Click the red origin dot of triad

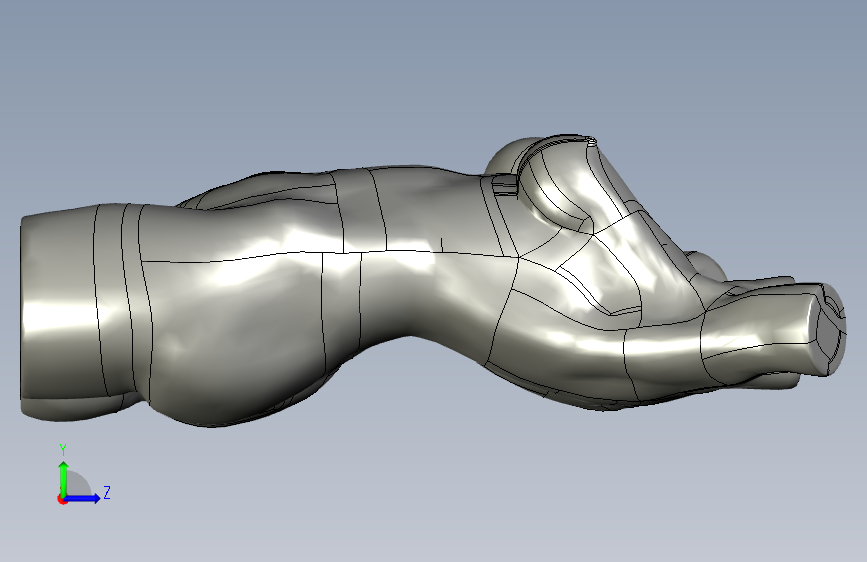pyautogui.click(x=62, y=499)
